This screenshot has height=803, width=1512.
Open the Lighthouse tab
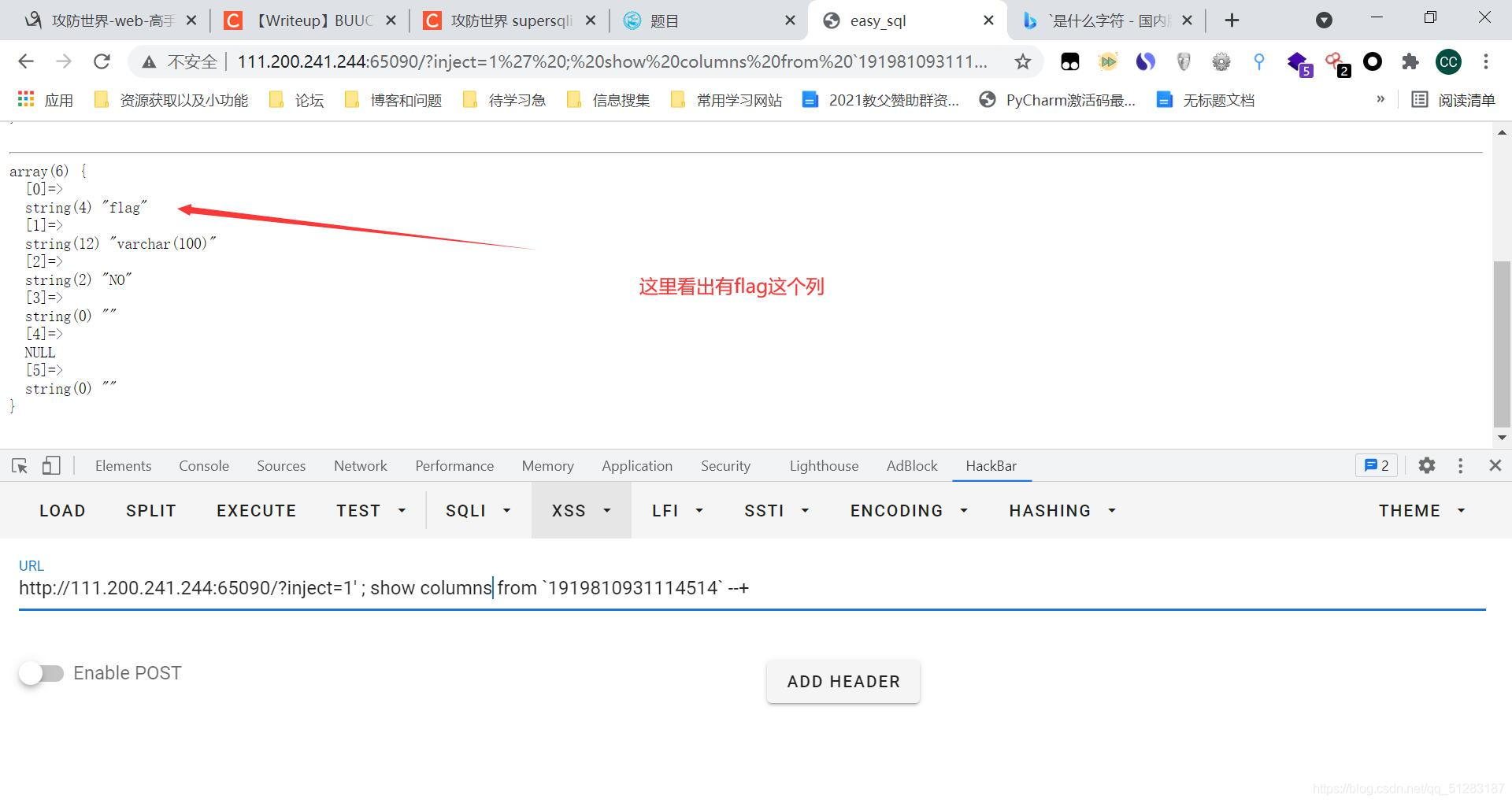click(824, 465)
